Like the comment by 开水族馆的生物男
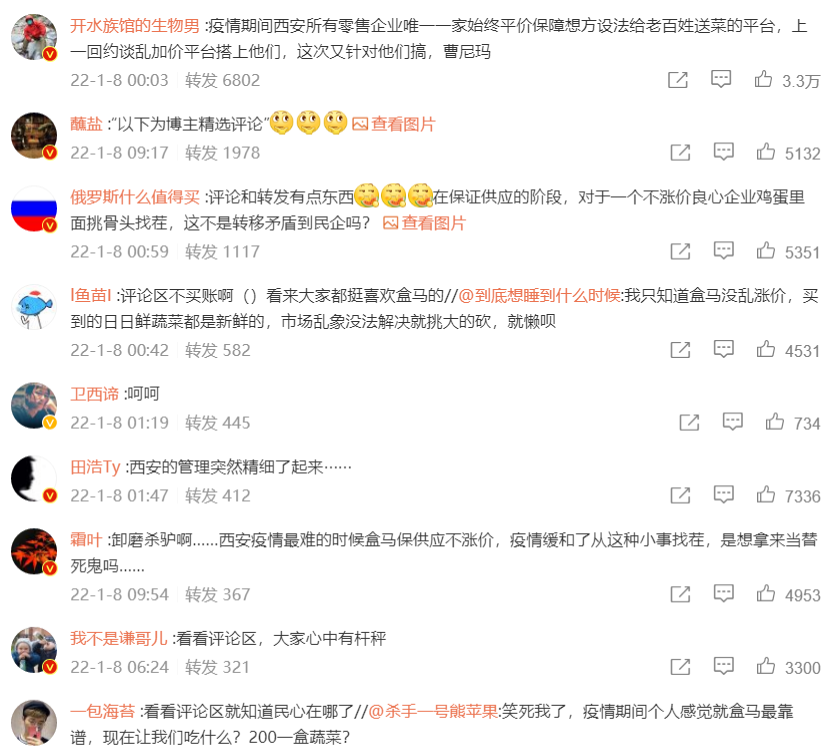 pyautogui.click(x=763, y=79)
